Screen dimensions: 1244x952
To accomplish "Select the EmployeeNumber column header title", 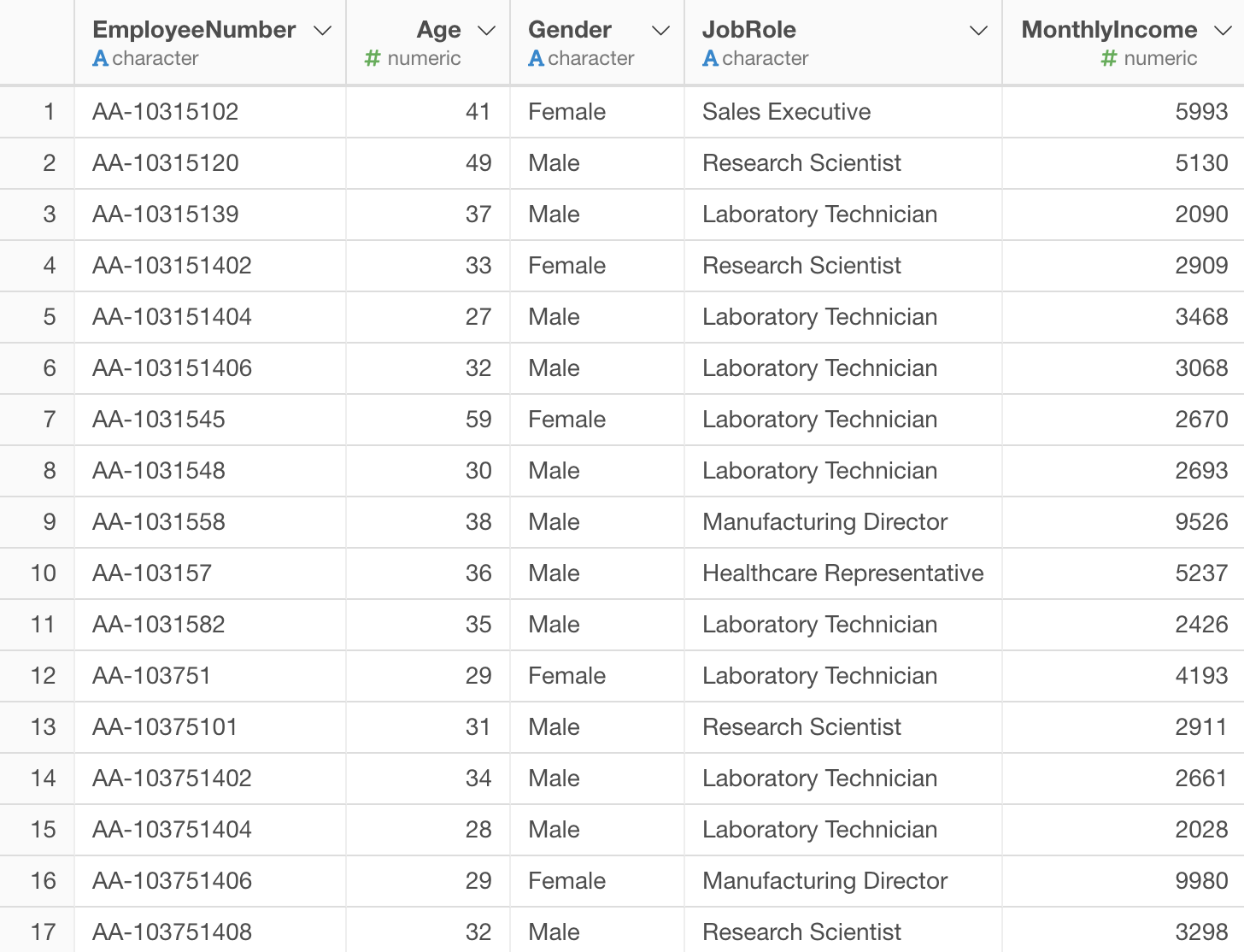I will pos(194,30).
